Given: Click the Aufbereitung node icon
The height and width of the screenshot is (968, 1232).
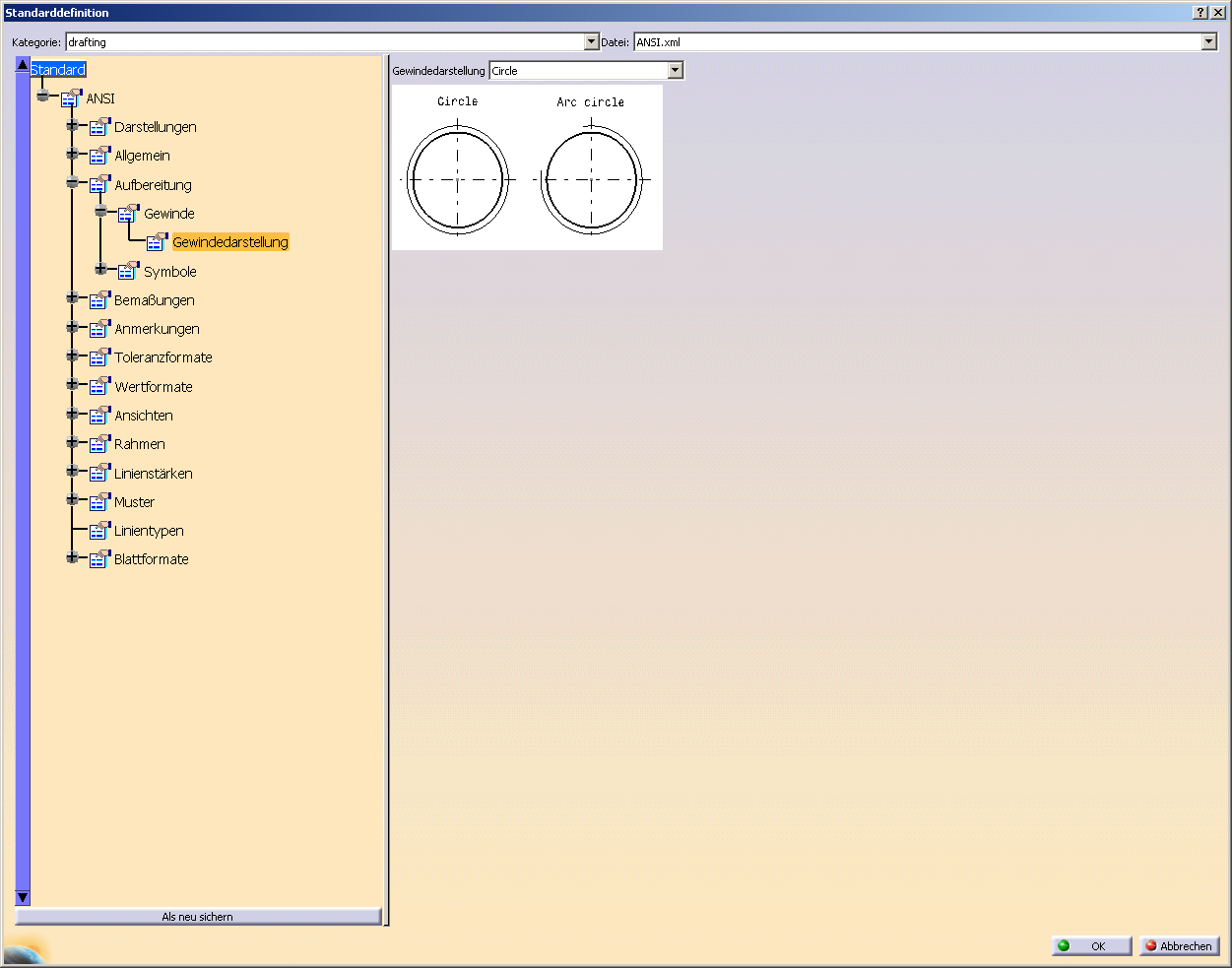Looking at the screenshot, I should coord(99,185).
